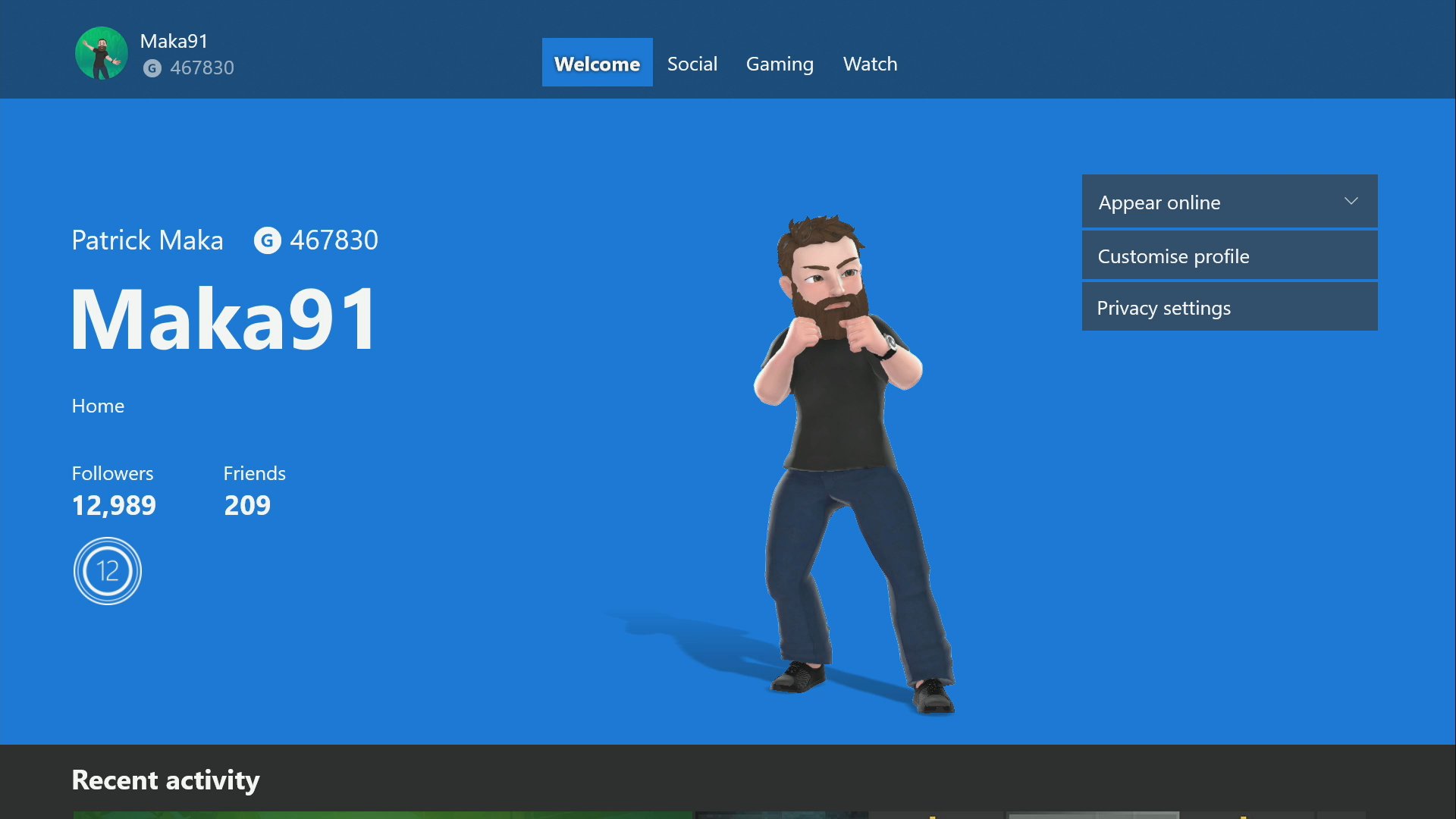
Task: Click the Maka91 profile picture in header
Action: [x=102, y=53]
